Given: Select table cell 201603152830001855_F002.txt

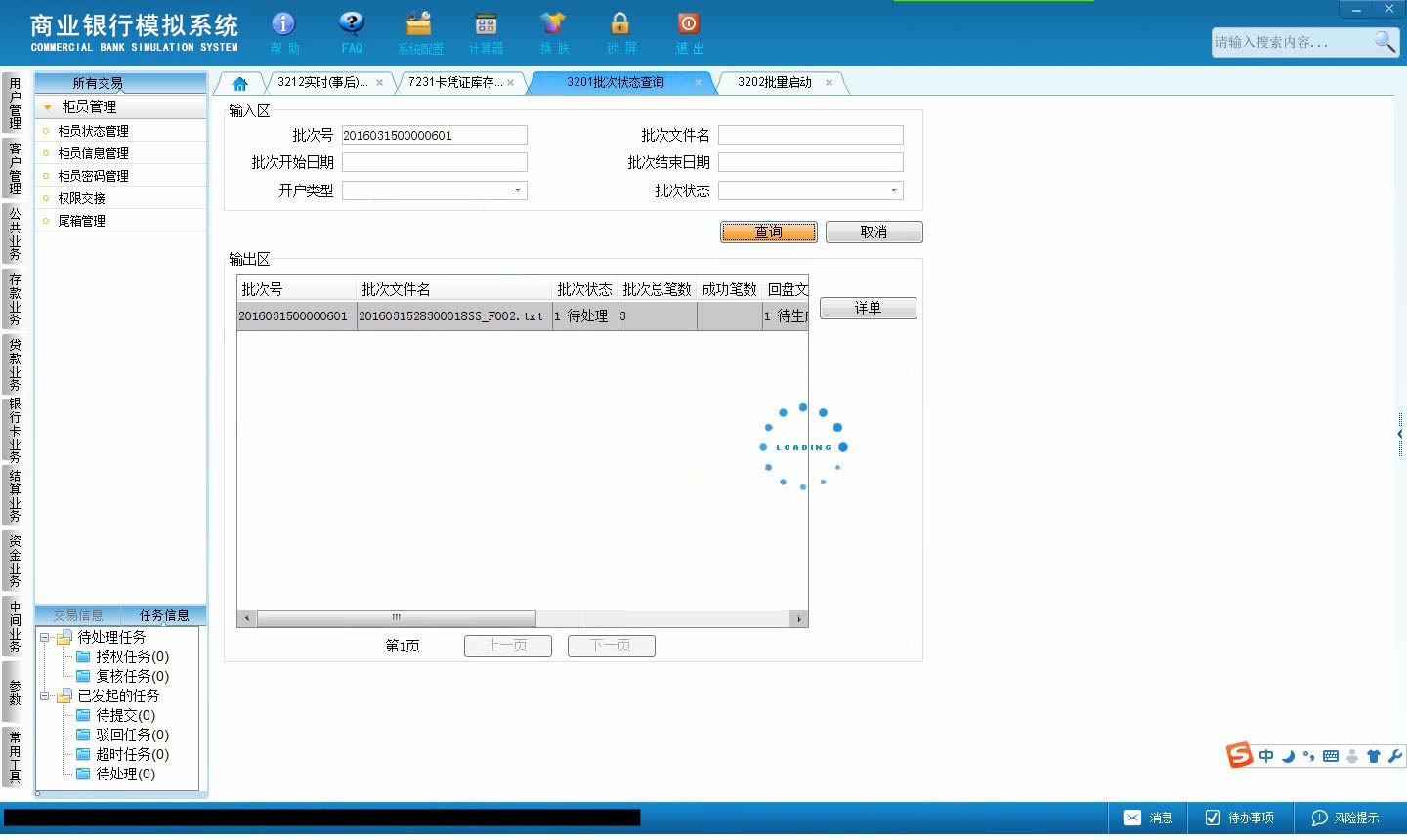Looking at the screenshot, I should pyautogui.click(x=454, y=316).
